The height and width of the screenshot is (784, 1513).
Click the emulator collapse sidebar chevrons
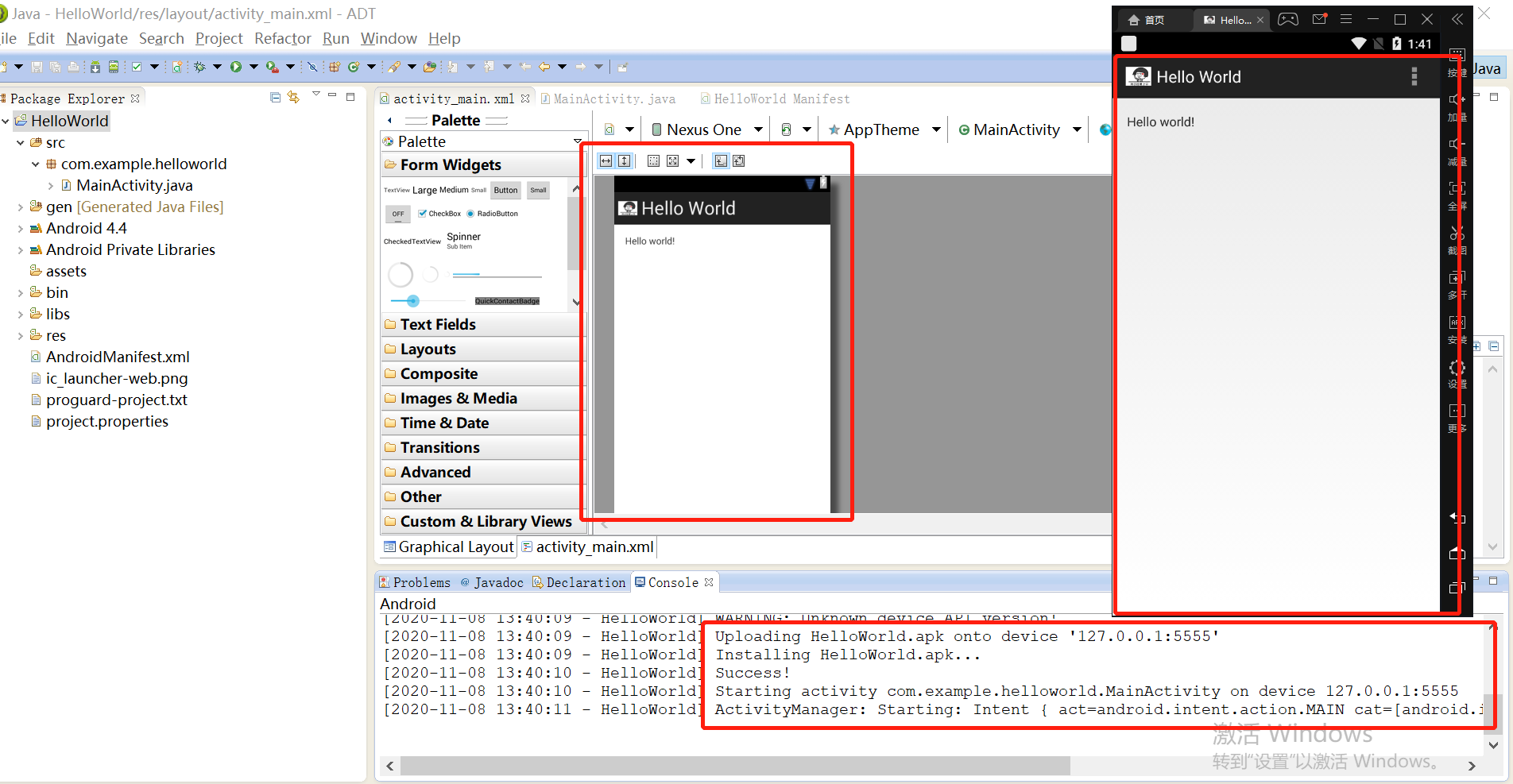[1457, 20]
